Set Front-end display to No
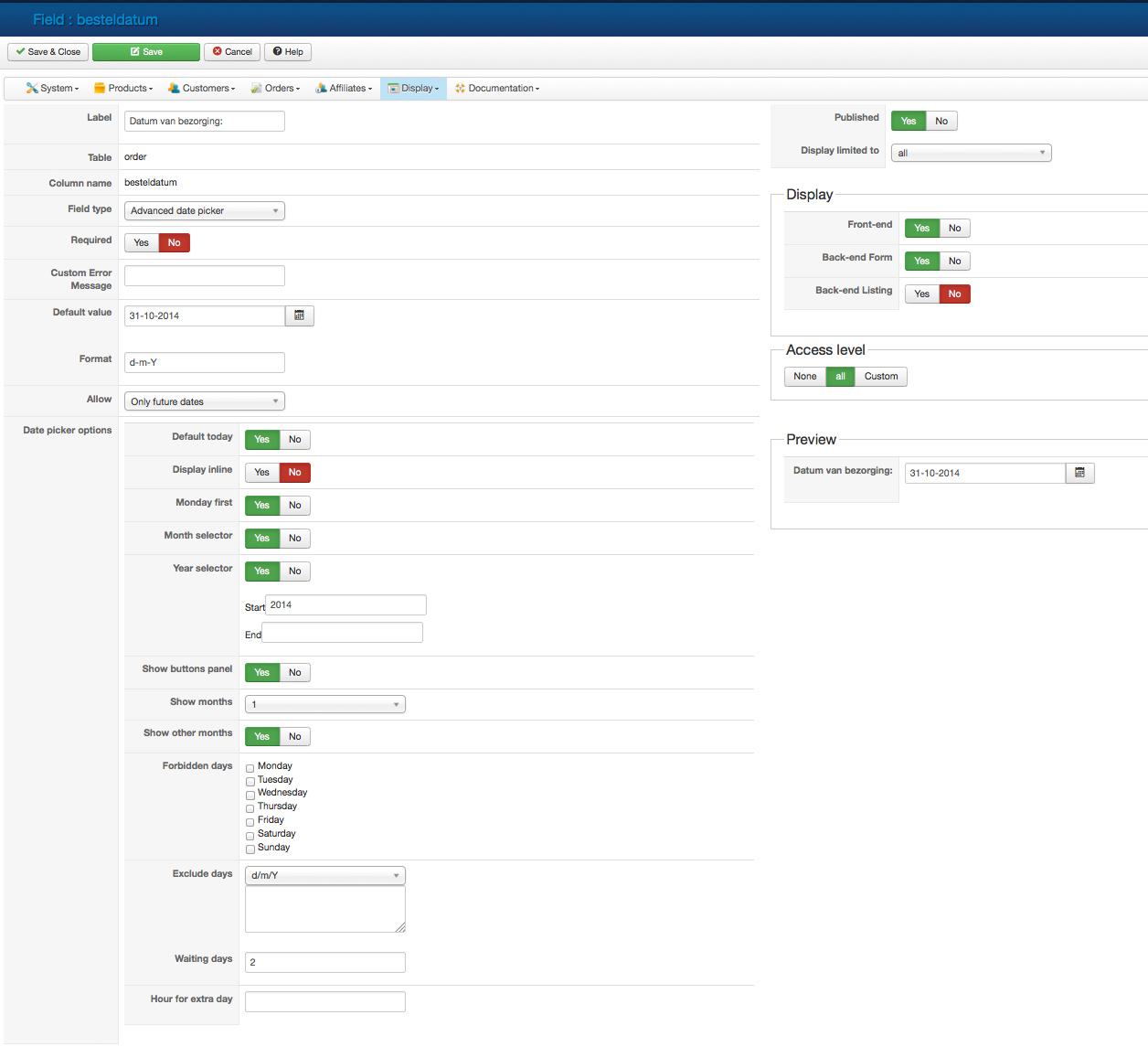1148x1047 pixels. point(954,228)
